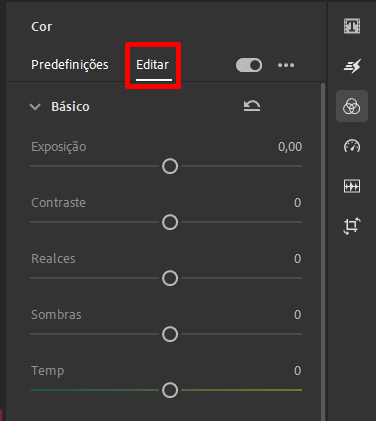Open the Audio waveform panel icon
This screenshot has height=421, width=376.
pyautogui.click(x=352, y=186)
